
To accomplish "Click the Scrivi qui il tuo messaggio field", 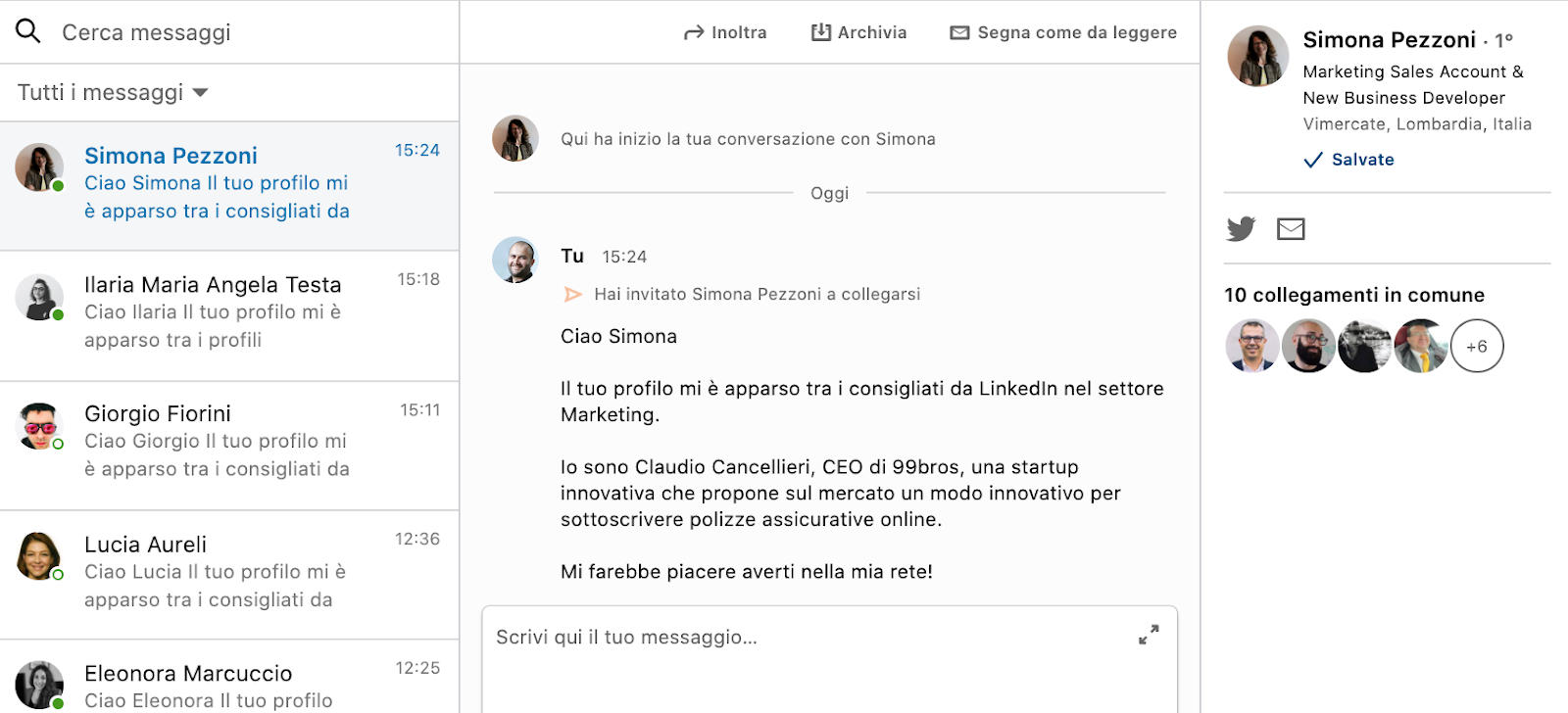I will (x=804, y=639).
